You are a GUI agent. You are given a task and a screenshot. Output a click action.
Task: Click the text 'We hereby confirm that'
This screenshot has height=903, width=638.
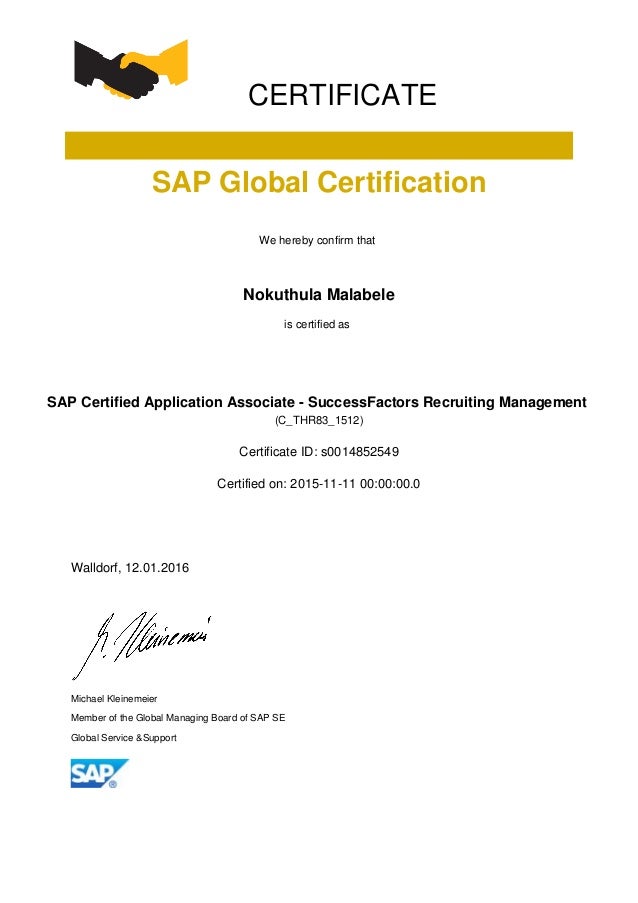tap(317, 240)
